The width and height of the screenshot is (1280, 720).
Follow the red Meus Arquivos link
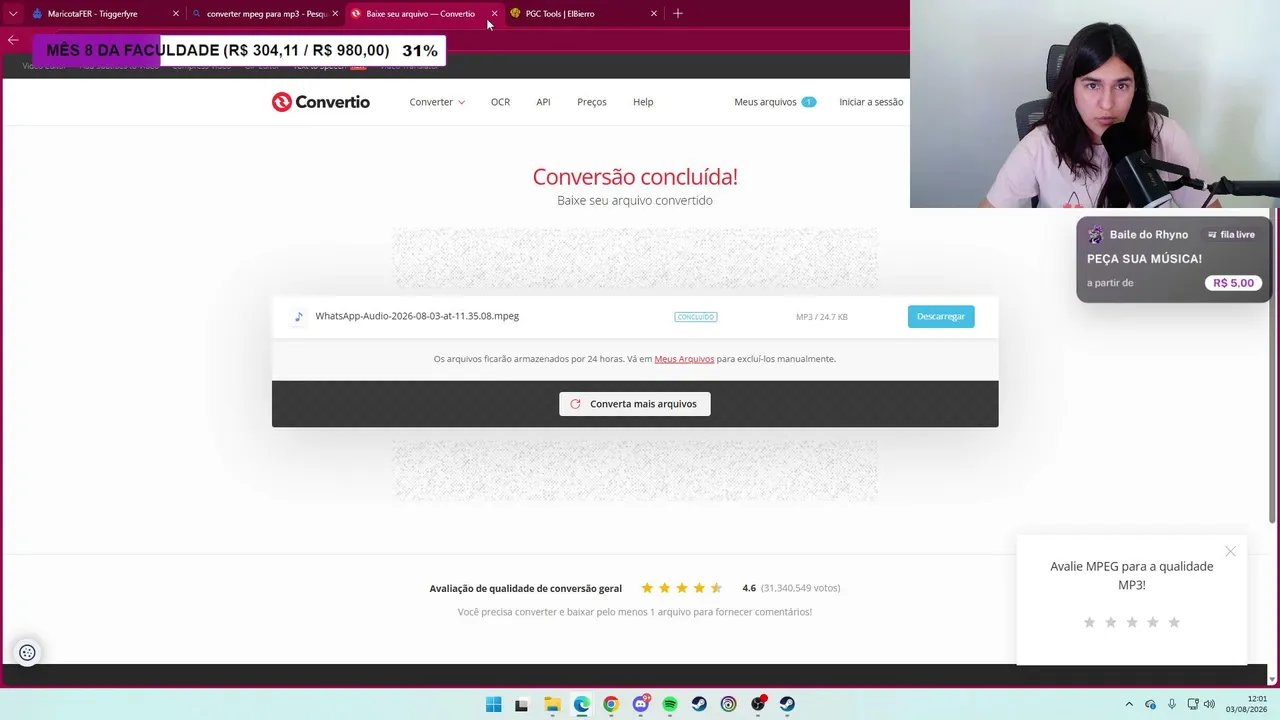click(684, 359)
